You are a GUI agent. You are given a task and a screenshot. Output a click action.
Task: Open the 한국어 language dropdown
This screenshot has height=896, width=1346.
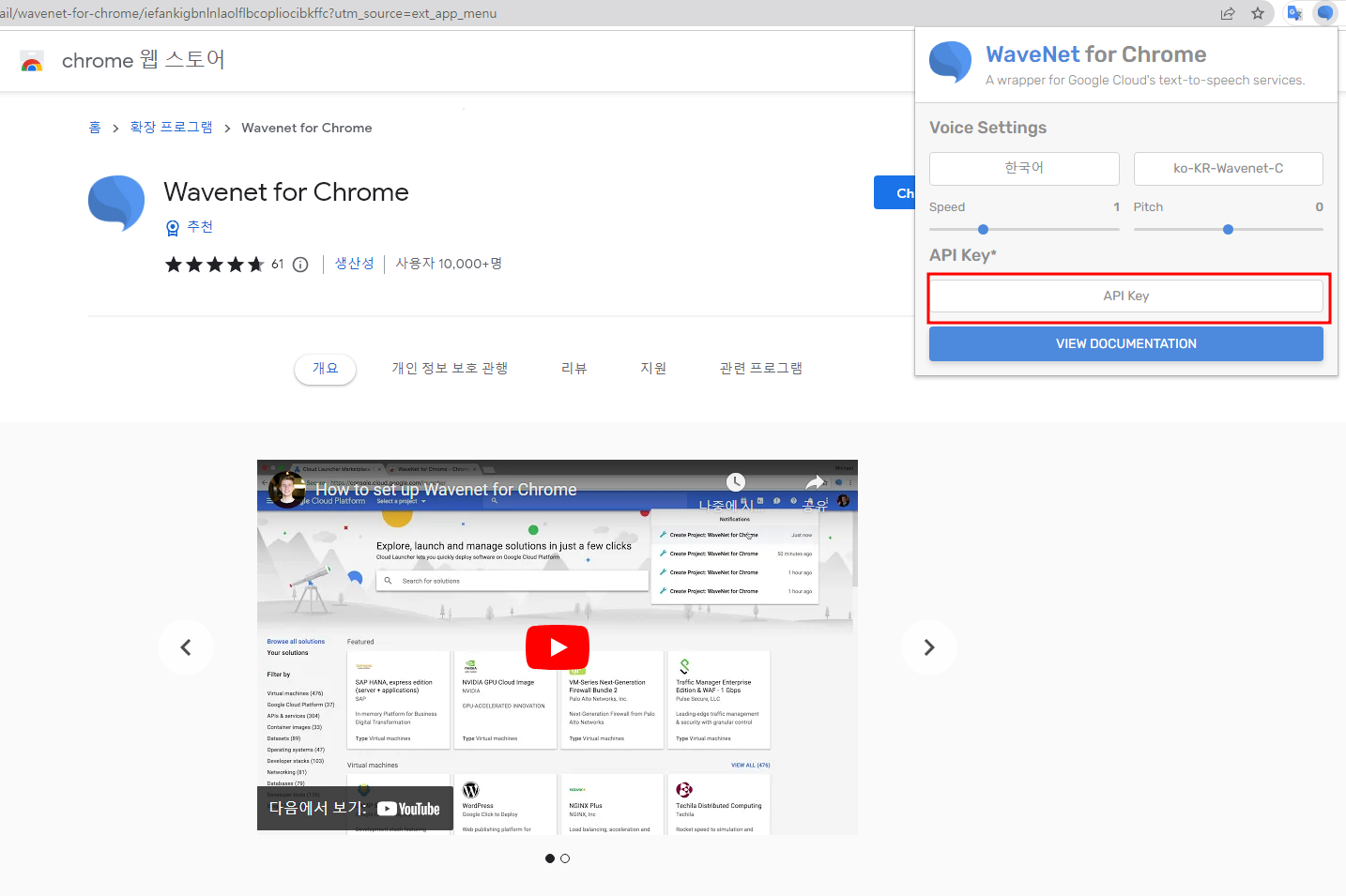[x=1024, y=169]
